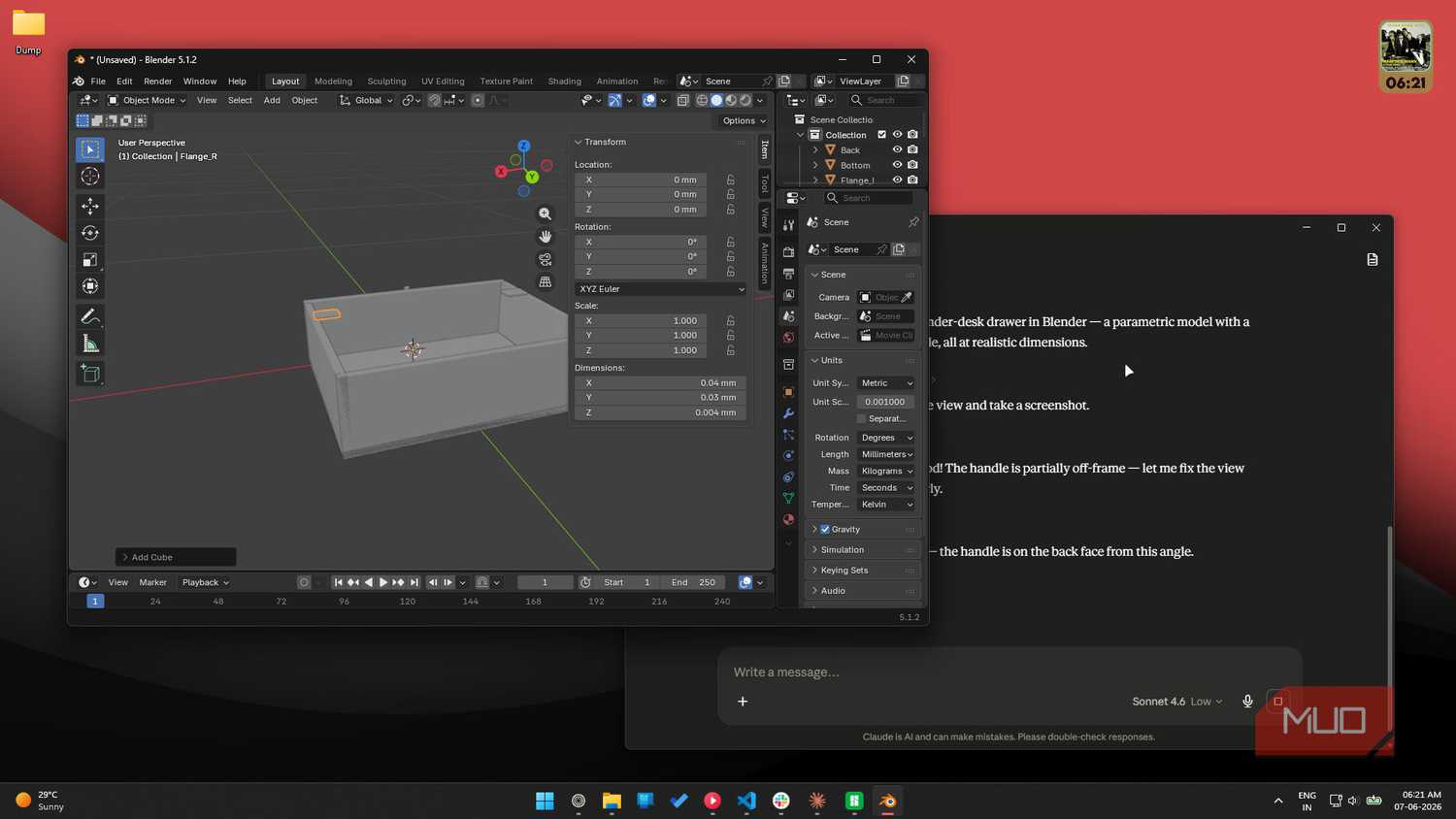Screen dimensions: 1456x819
Task: Jump to timeline start frame button
Action: (338, 582)
